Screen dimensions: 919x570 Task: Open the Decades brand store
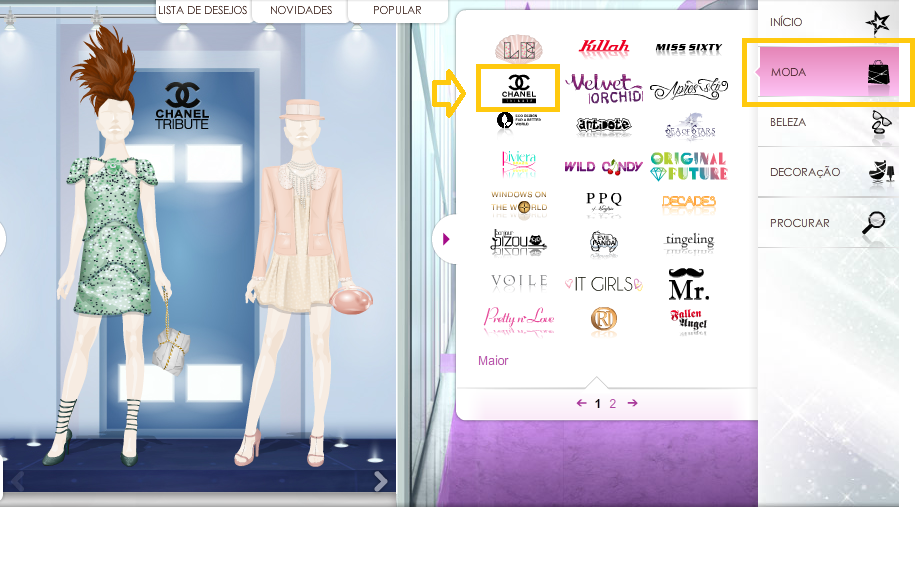click(689, 202)
